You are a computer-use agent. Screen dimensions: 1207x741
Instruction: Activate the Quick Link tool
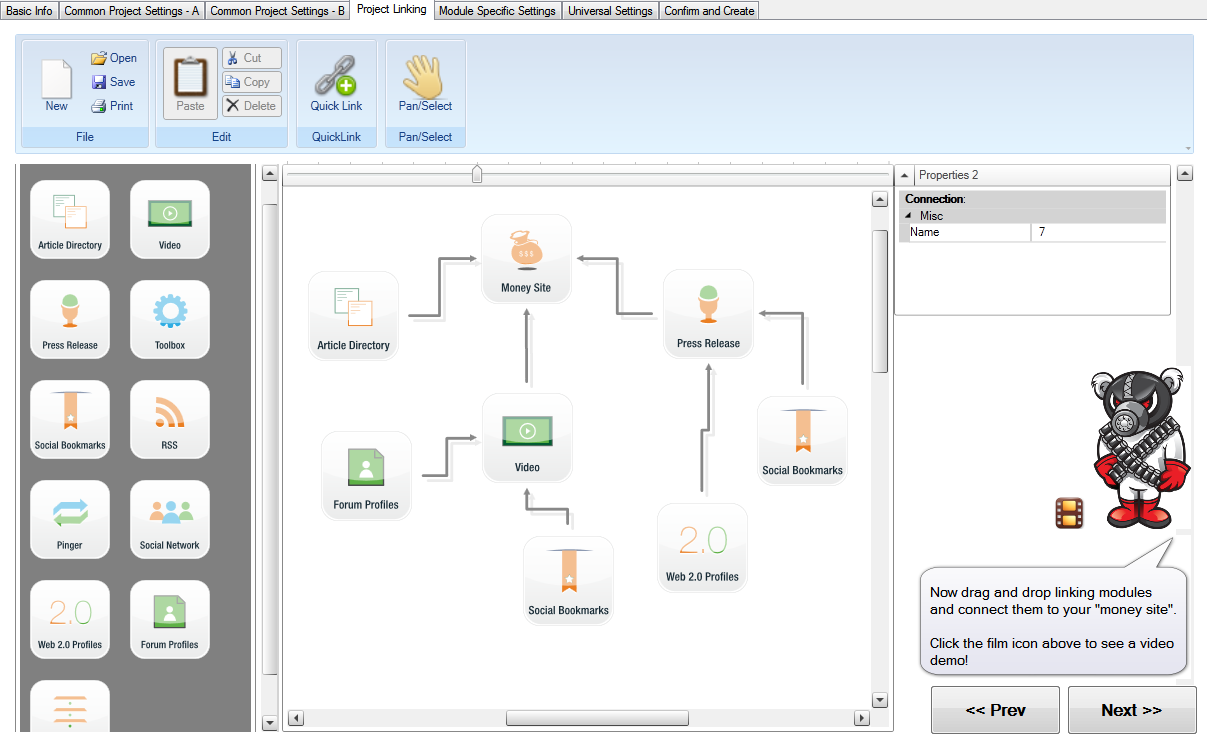click(x=336, y=84)
